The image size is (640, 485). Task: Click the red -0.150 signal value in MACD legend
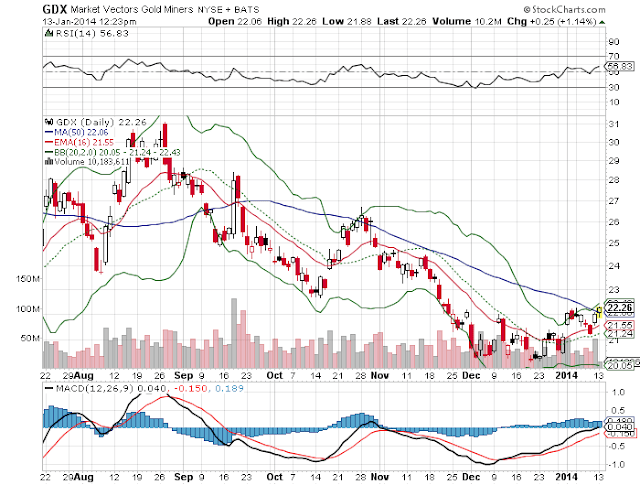point(191,388)
